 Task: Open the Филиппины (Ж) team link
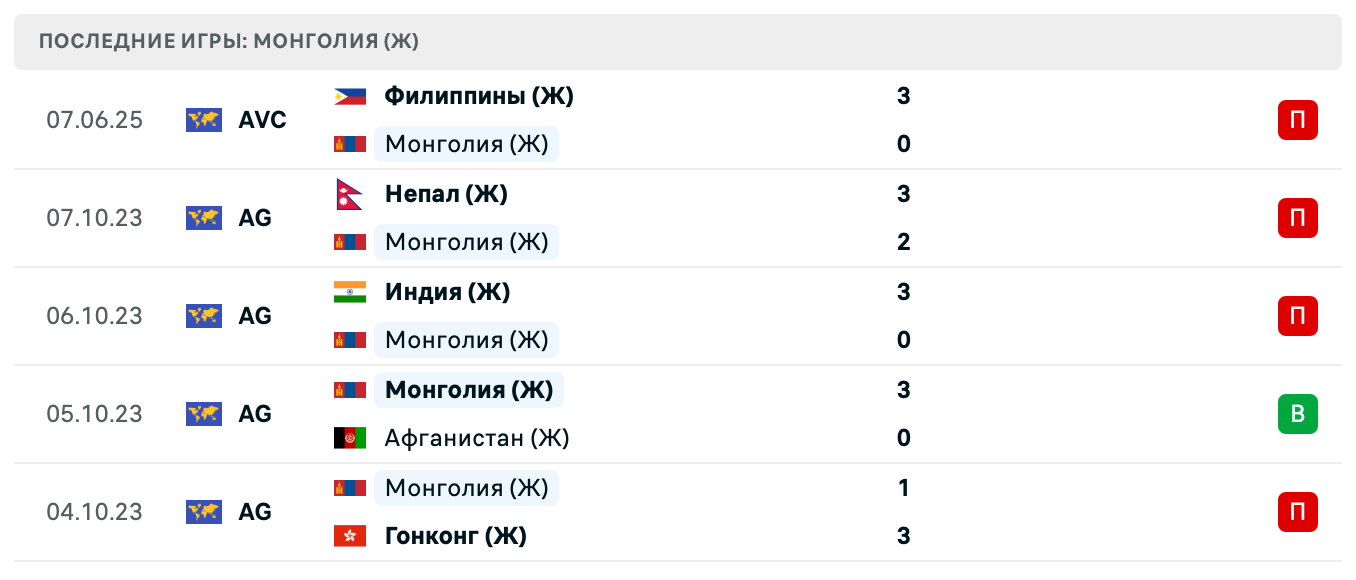479,96
